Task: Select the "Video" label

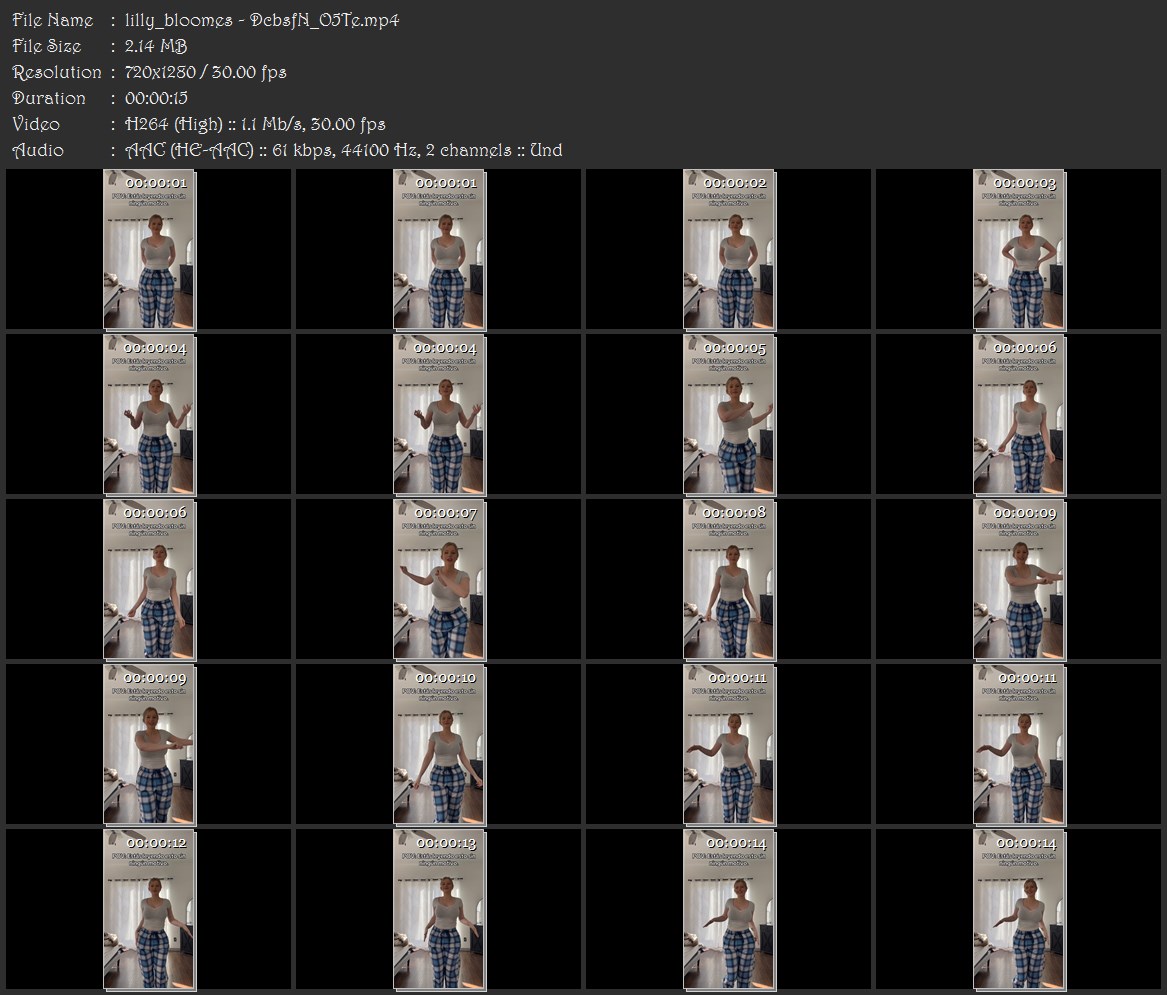Action: (x=36, y=124)
